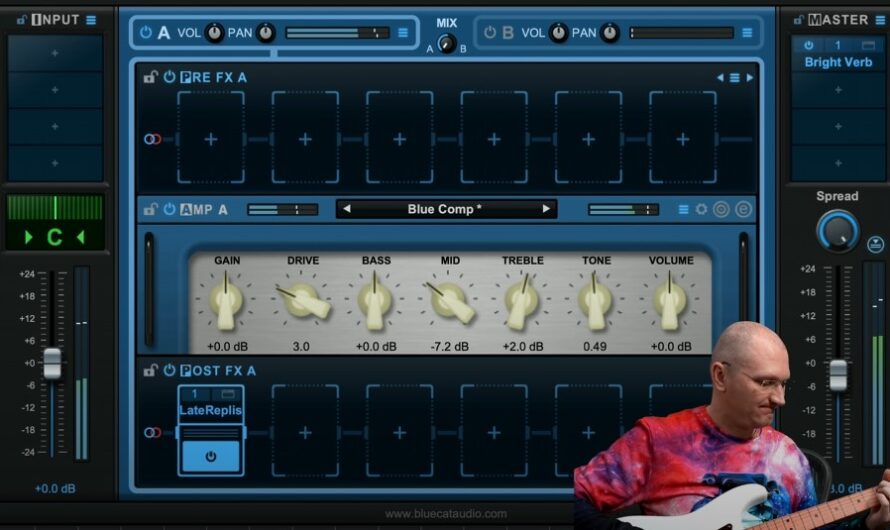Select Bright Verb master effect
Viewport: 890px width, 530px height.
(838, 62)
